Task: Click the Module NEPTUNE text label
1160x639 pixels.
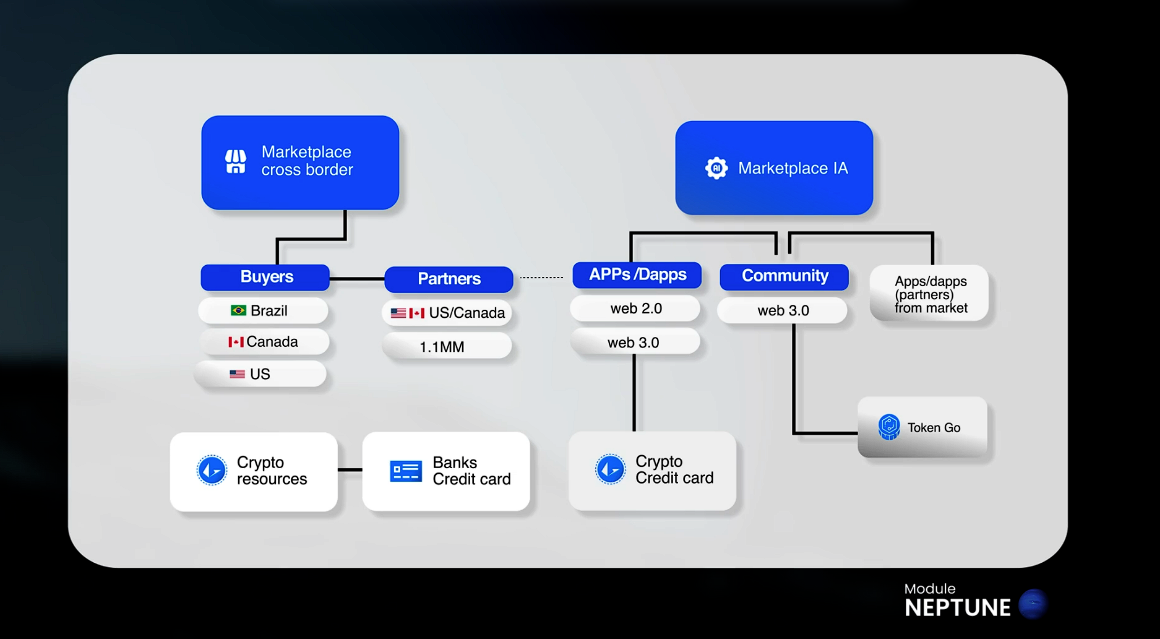Action: (x=957, y=600)
